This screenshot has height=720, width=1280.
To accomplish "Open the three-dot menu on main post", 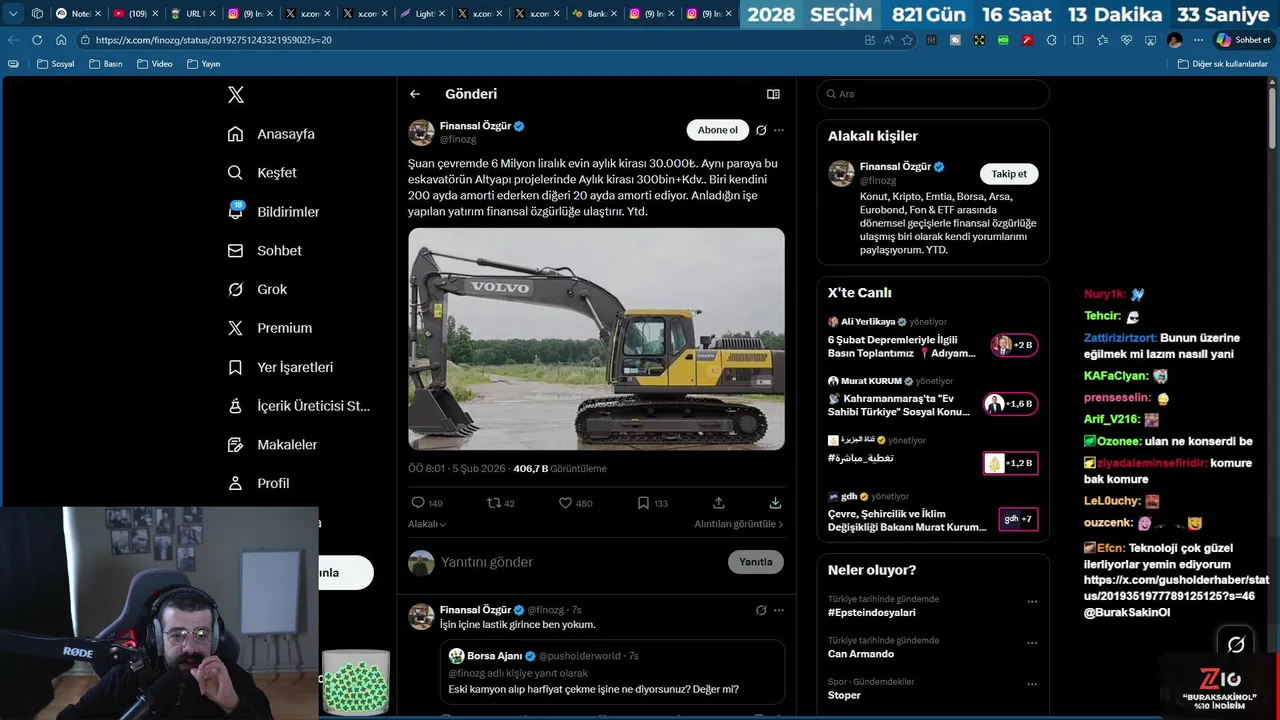I will click(x=779, y=130).
